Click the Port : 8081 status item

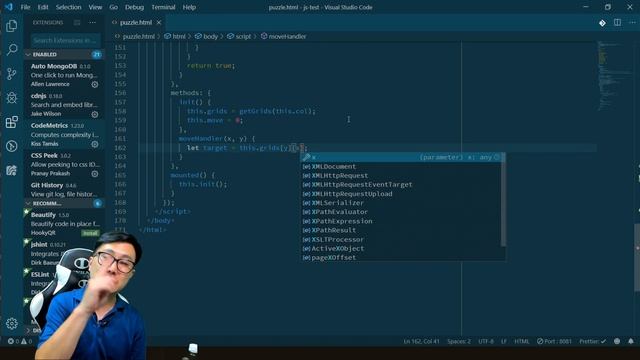tap(554, 341)
